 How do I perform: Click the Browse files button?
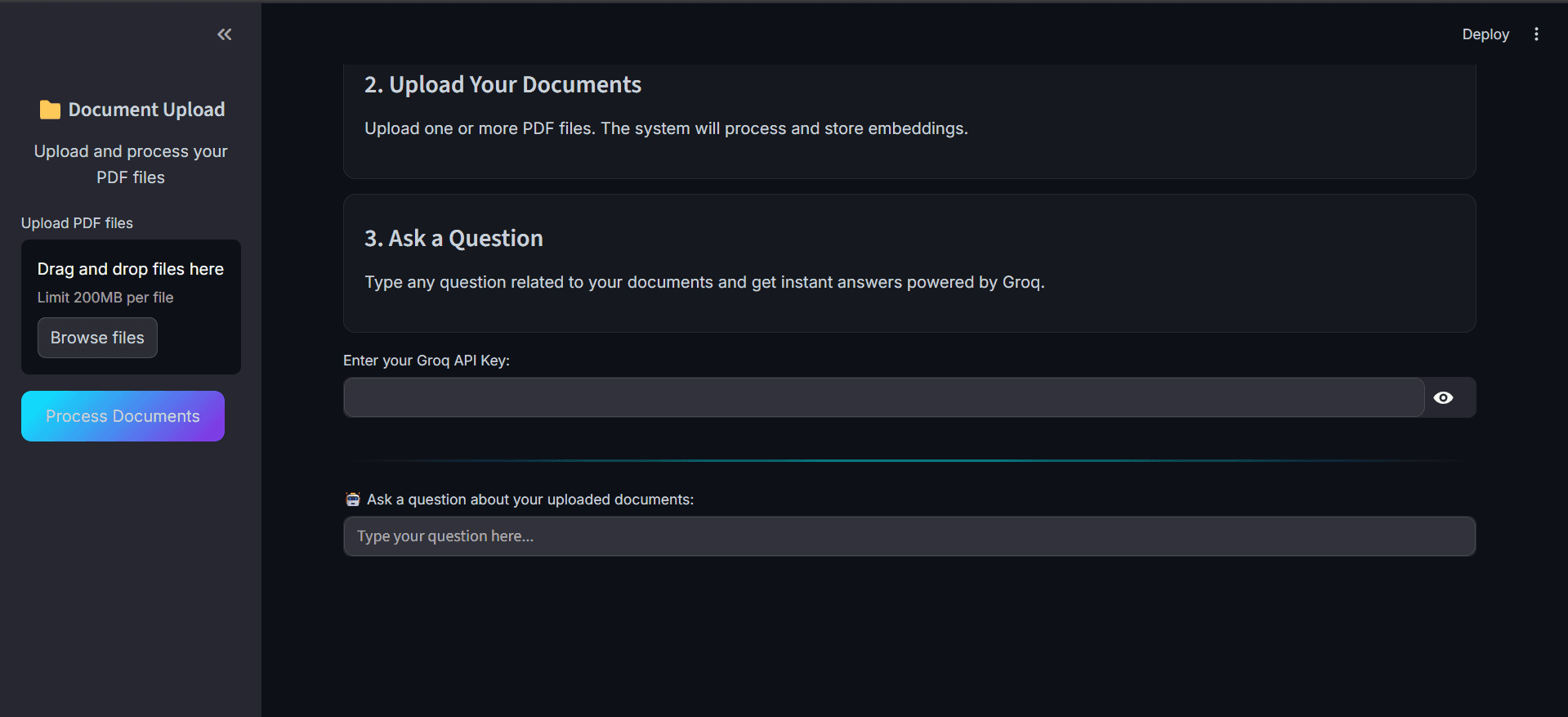coord(97,338)
